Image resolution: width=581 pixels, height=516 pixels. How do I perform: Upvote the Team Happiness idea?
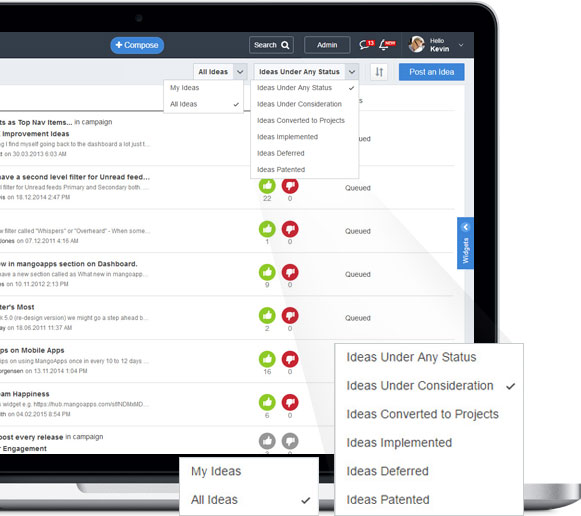pos(267,402)
